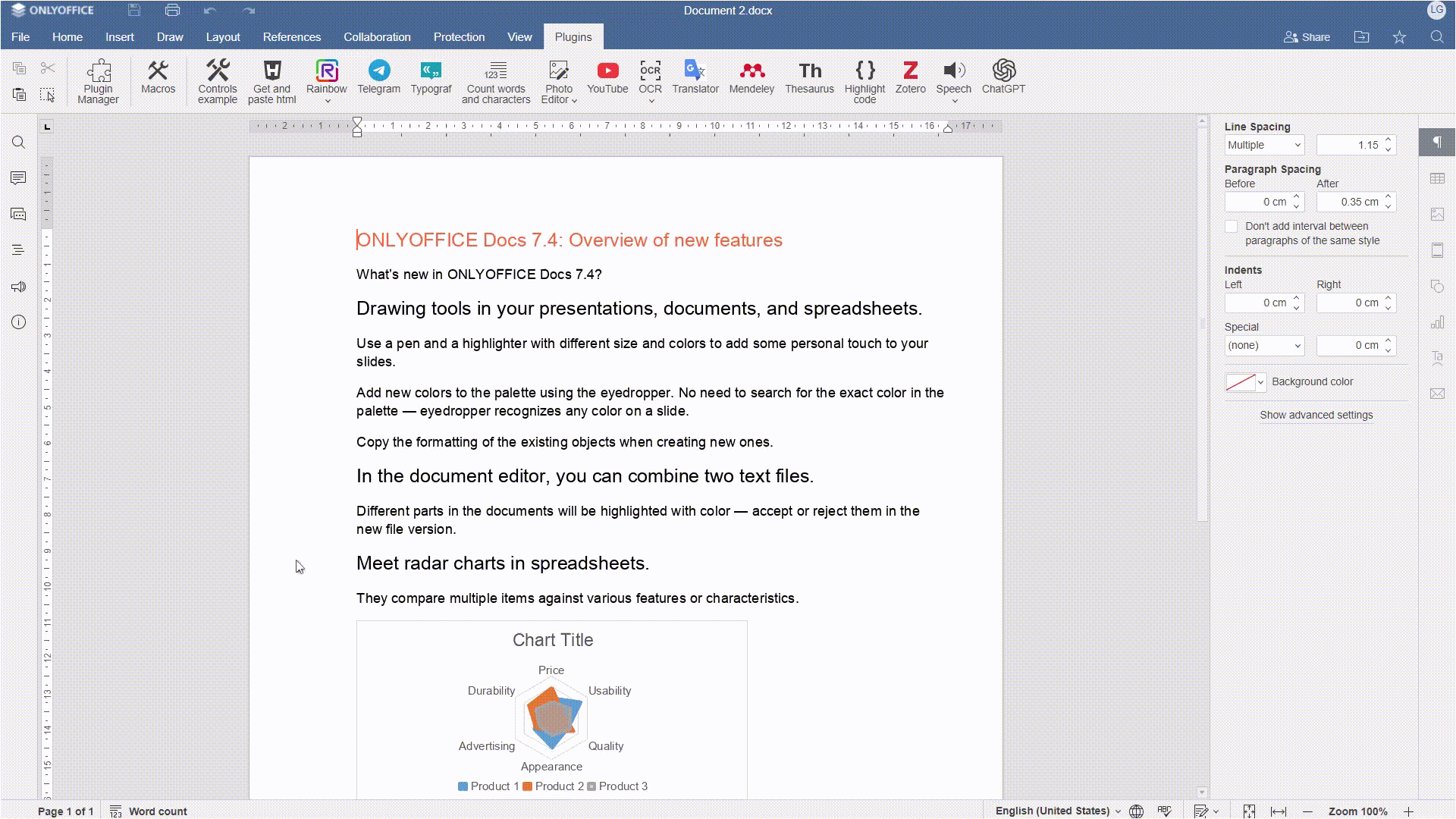Open the Comments panel on the left
Screen dimensions: 1456x819
(x=18, y=177)
